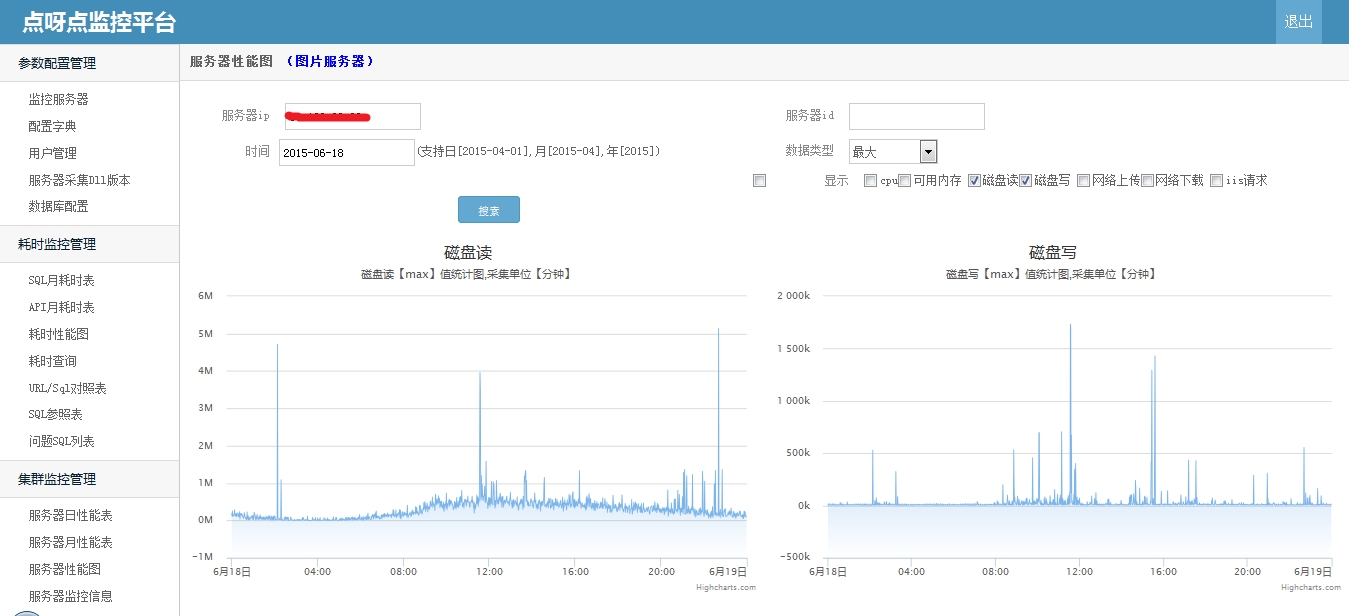Open 耗时查询 in the sidebar

pyautogui.click(x=52, y=362)
